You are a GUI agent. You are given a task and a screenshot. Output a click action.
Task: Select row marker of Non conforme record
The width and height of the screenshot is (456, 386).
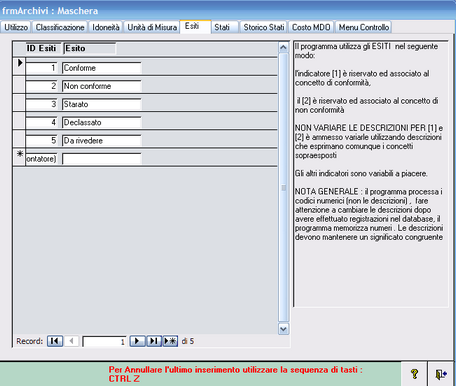20,85
